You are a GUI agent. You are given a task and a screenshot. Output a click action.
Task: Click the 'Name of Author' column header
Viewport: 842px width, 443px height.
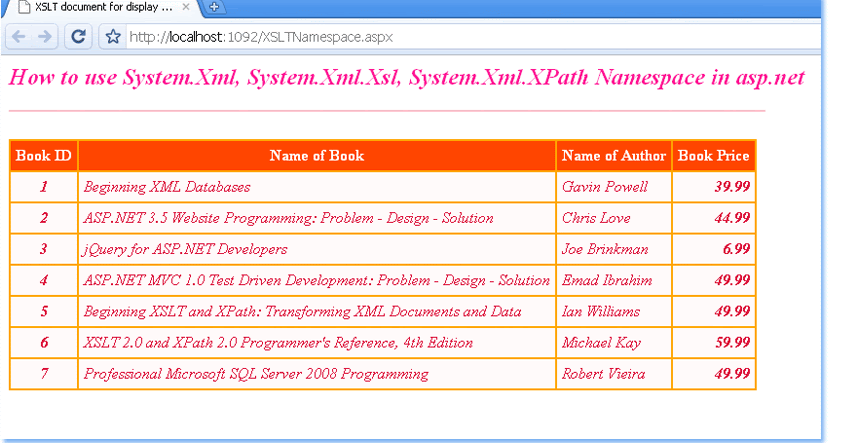(614, 156)
